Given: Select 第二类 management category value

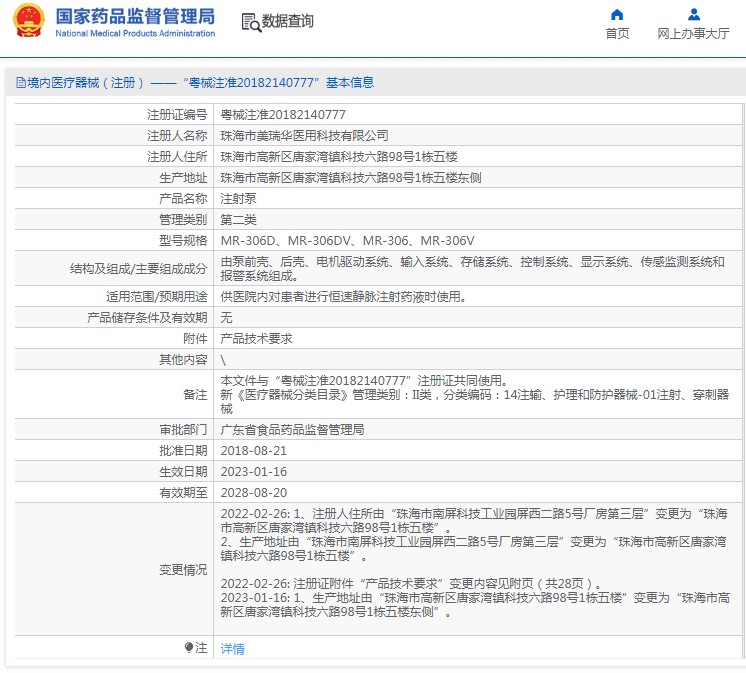Looking at the screenshot, I should [x=239, y=220].
